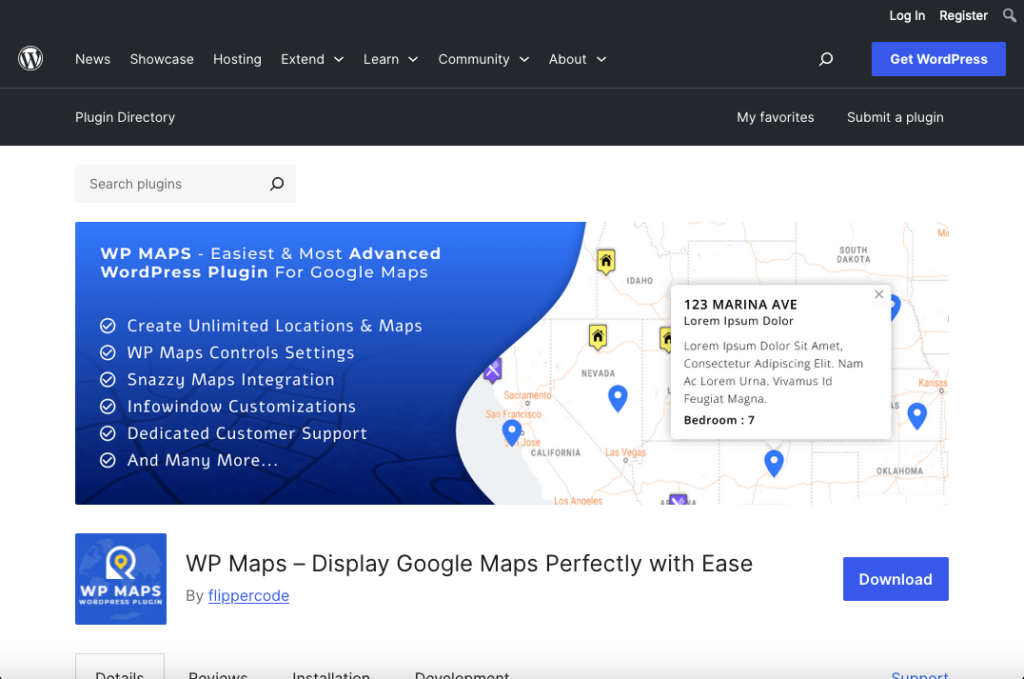Submit search with the plugin search icon
1024x679 pixels.
point(277,184)
